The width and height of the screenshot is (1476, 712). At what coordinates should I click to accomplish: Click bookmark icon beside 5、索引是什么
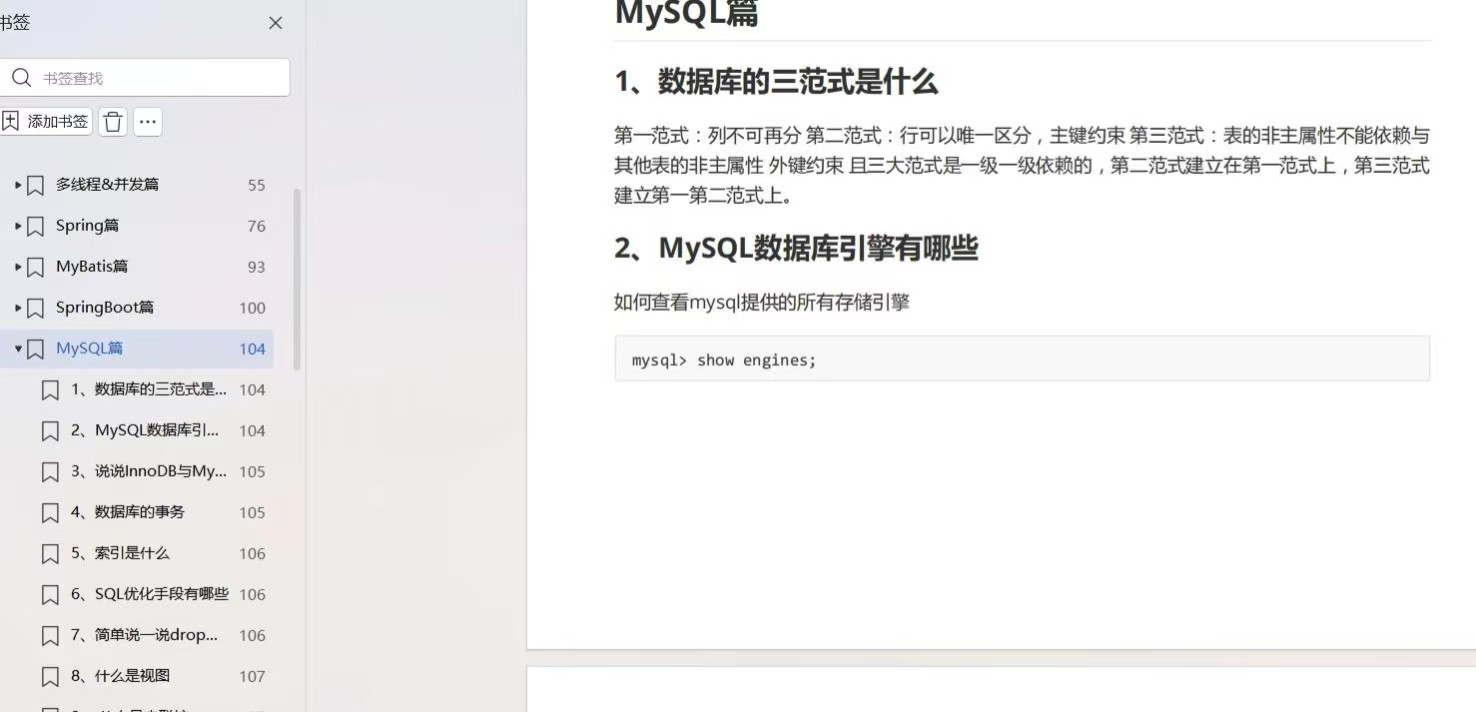click(x=50, y=553)
